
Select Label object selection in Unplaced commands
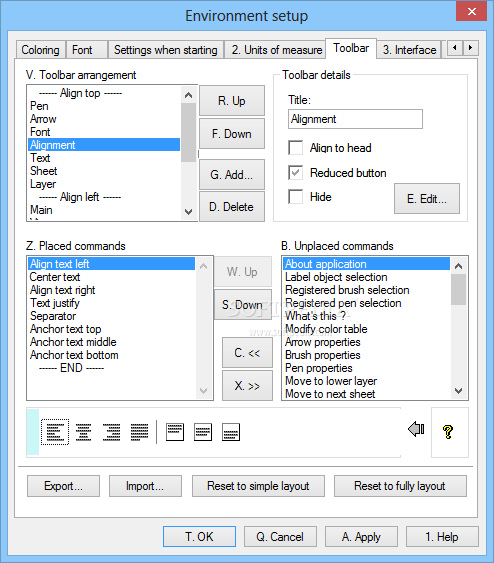click(x=367, y=277)
